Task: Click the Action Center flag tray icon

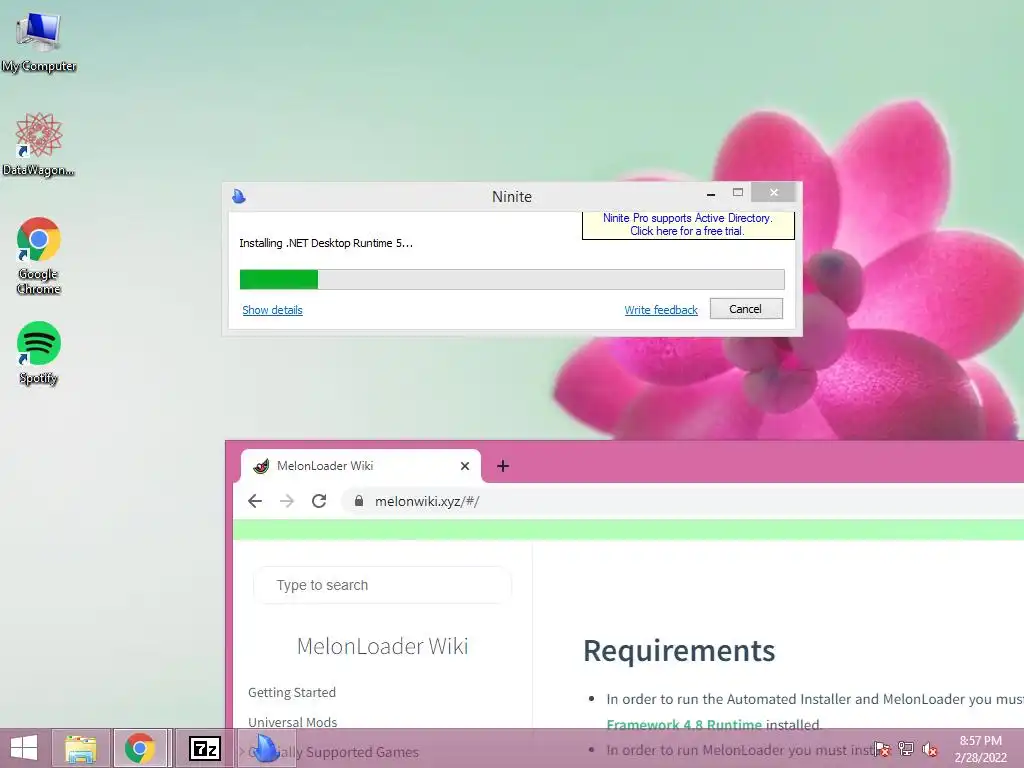Action: click(882, 749)
